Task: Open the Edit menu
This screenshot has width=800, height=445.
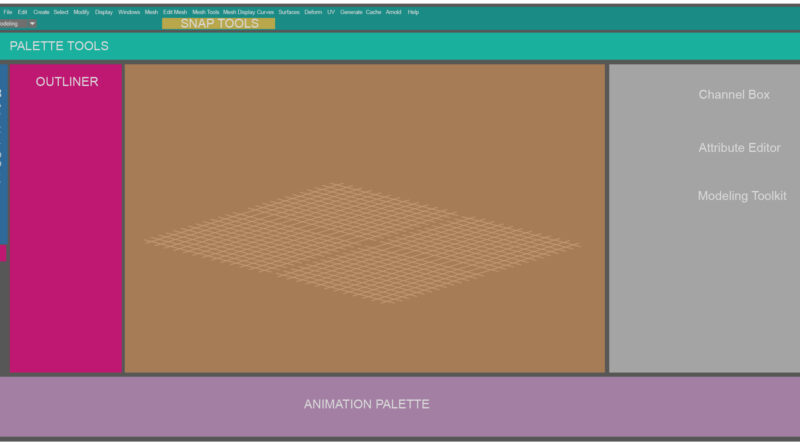Action: tap(23, 12)
